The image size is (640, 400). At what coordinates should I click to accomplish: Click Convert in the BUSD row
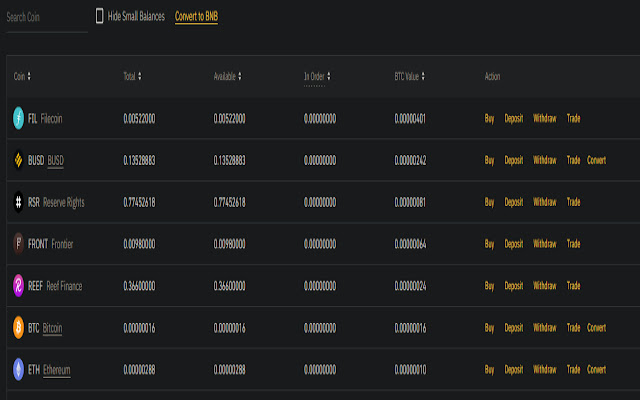click(596, 160)
